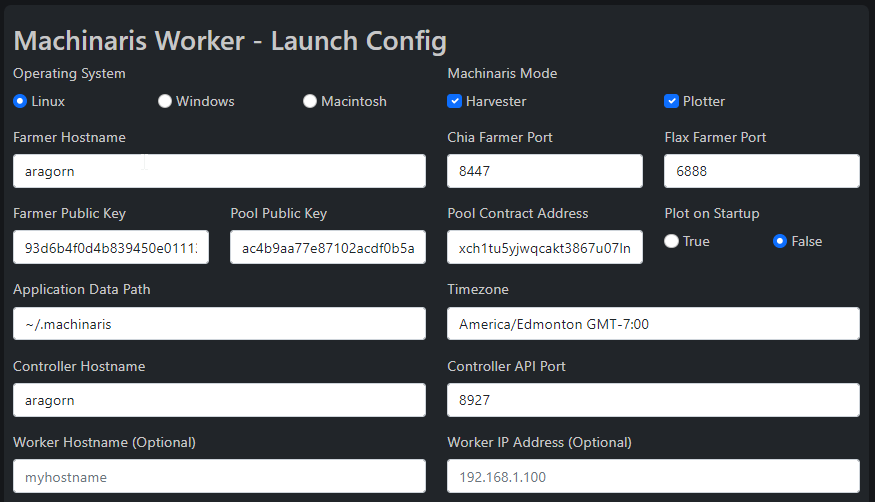The height and width of the screenshot is (502, 875).
Task: Select the Linux operating system radio button
Action: 20,101
